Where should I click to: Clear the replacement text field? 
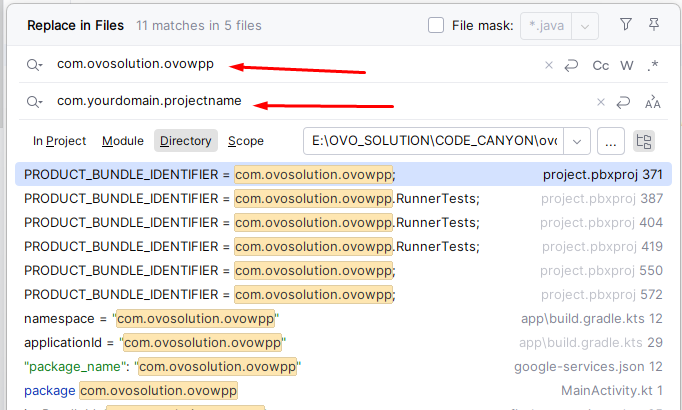(601, 102)
